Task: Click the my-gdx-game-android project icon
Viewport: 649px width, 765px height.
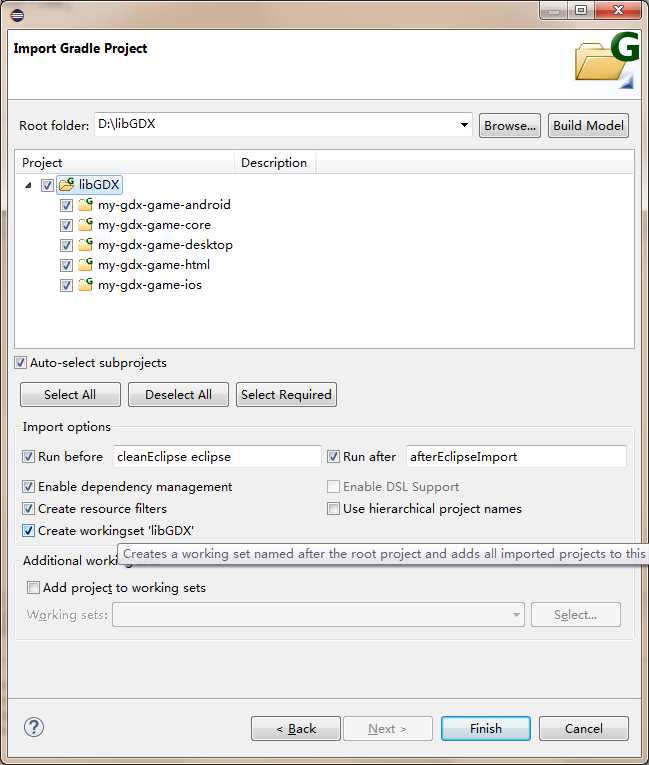Action: pos(85,204)
